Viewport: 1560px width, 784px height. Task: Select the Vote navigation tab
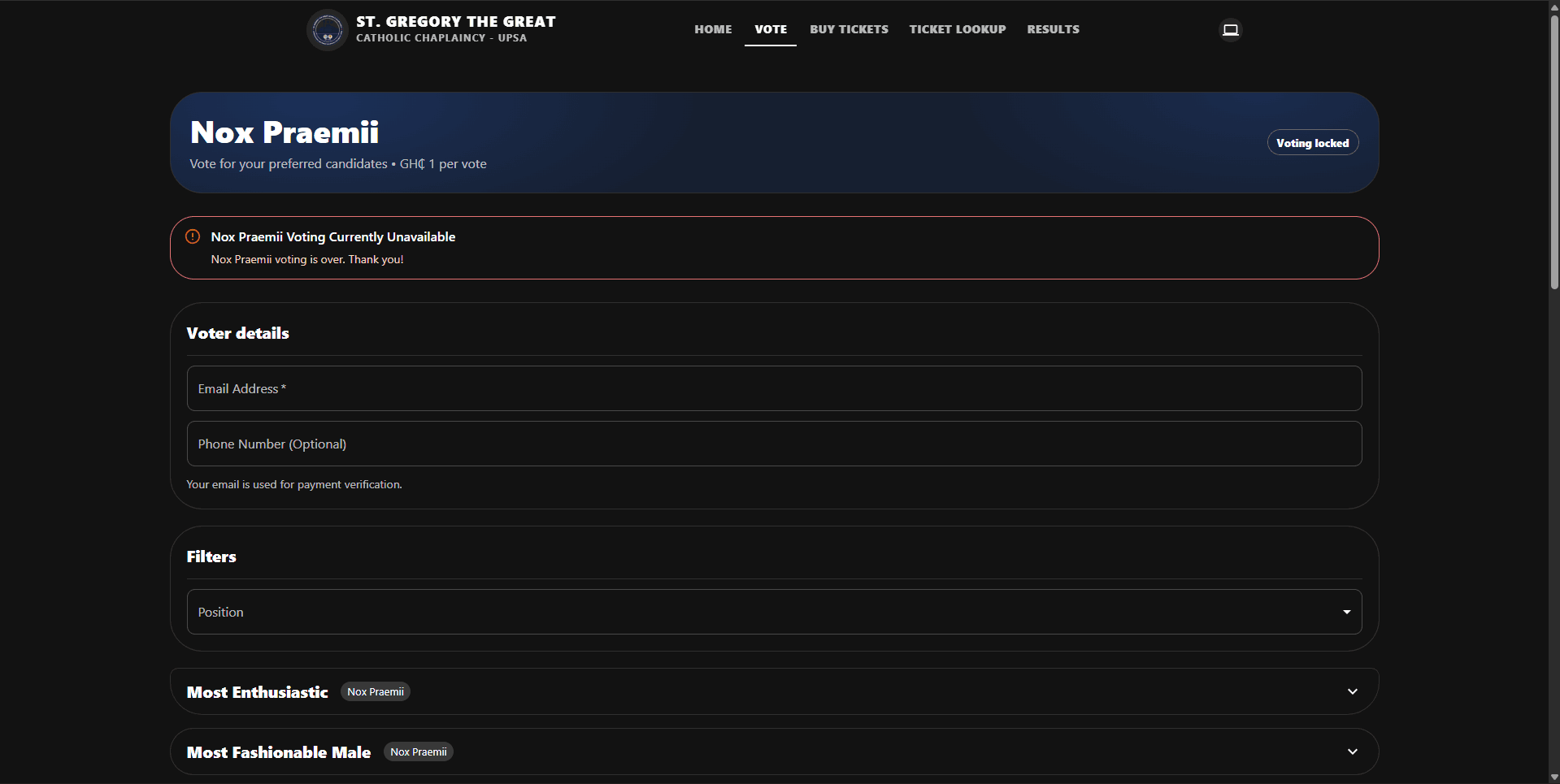tap(771, 29)
